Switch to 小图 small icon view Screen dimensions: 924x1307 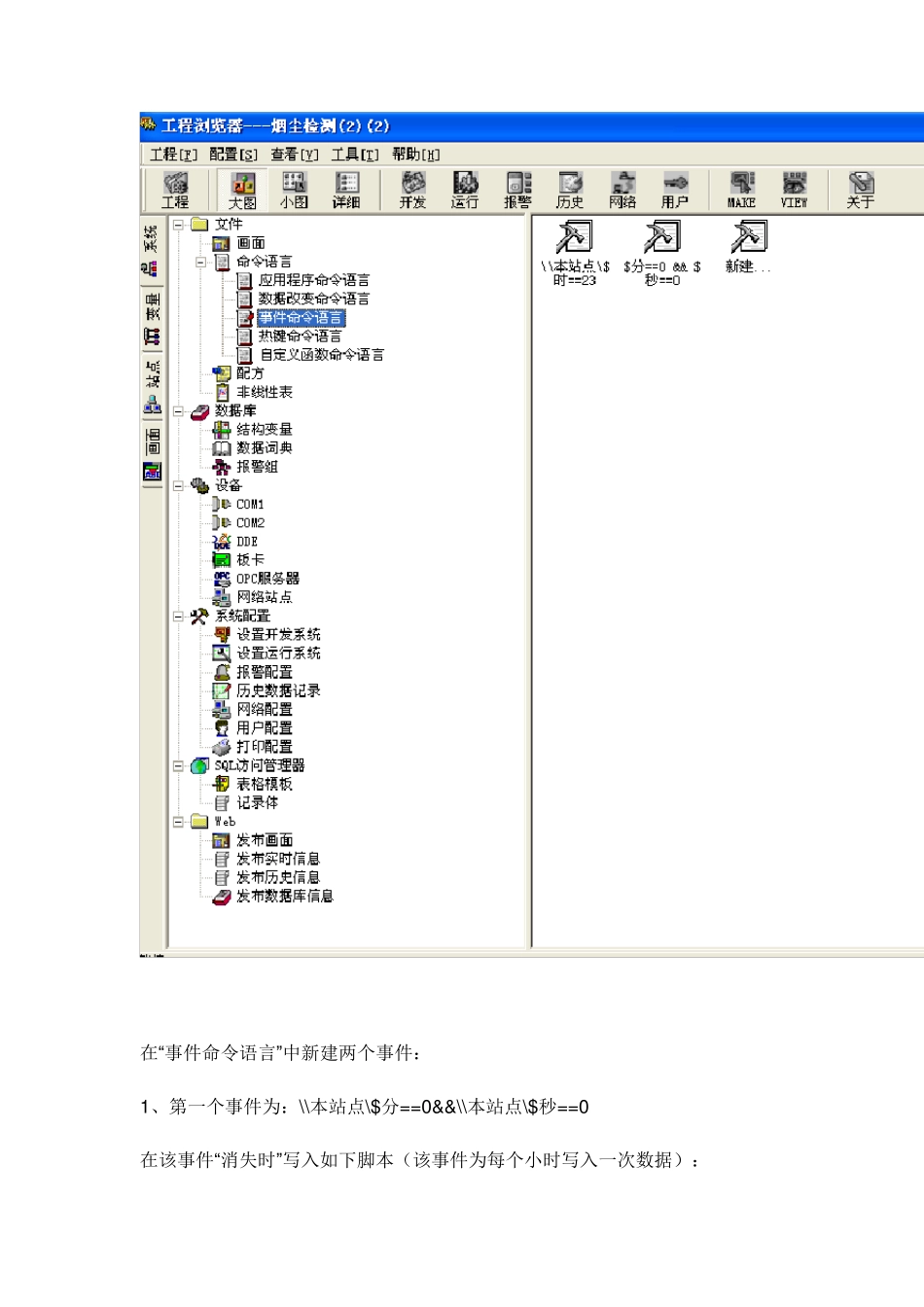294,190
